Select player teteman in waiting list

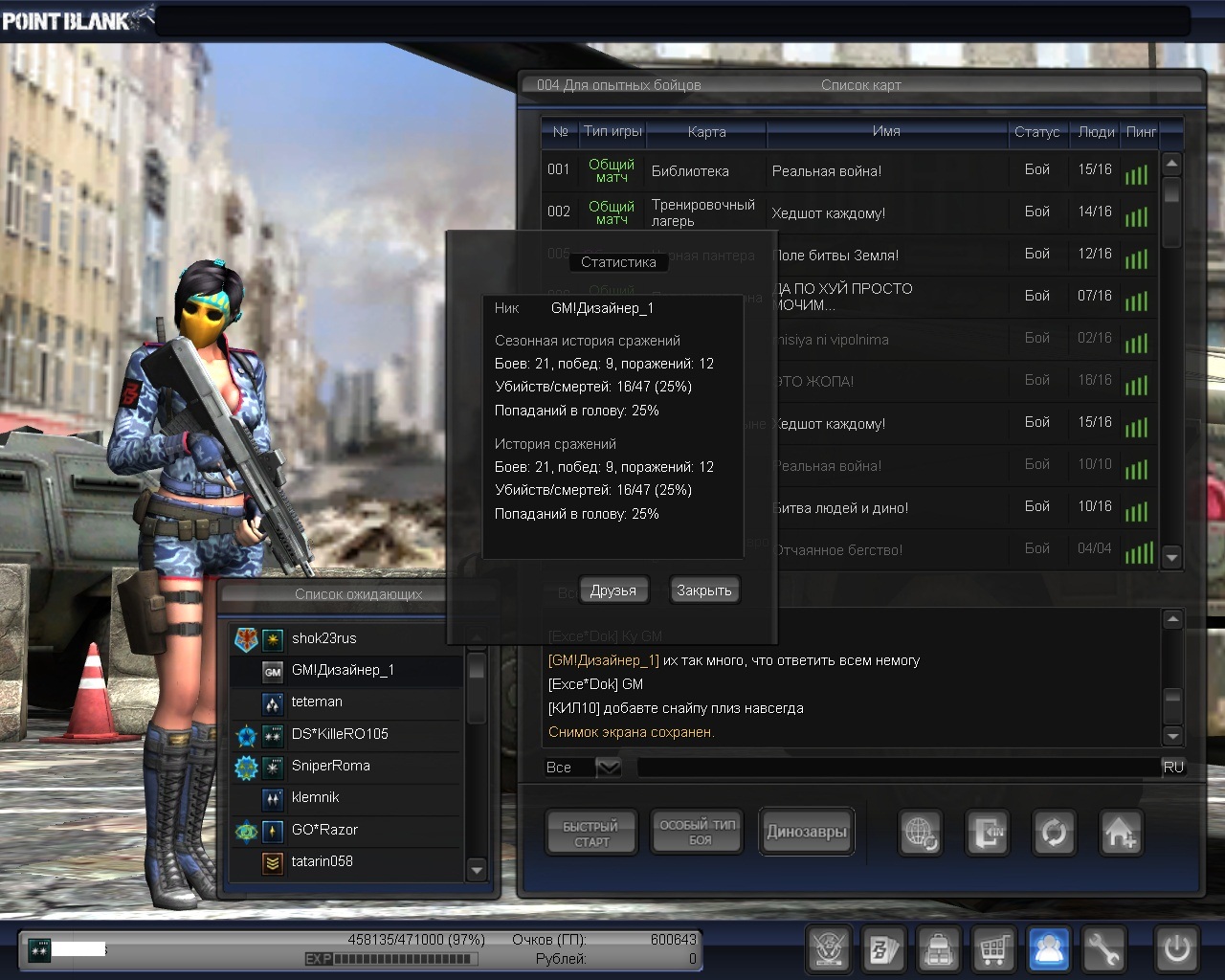[x=346, y=702]
